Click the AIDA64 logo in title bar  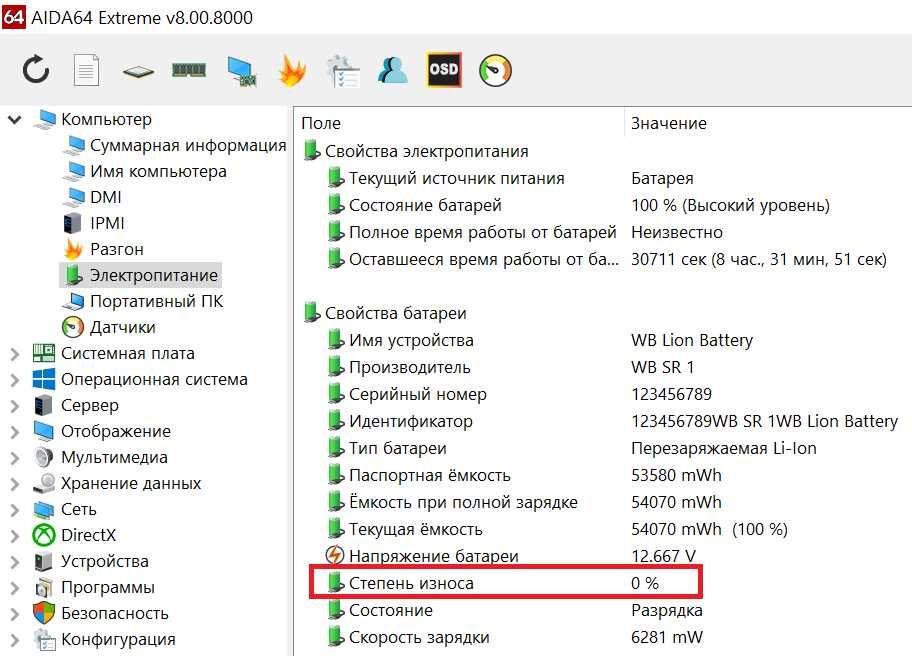point(13,16)
